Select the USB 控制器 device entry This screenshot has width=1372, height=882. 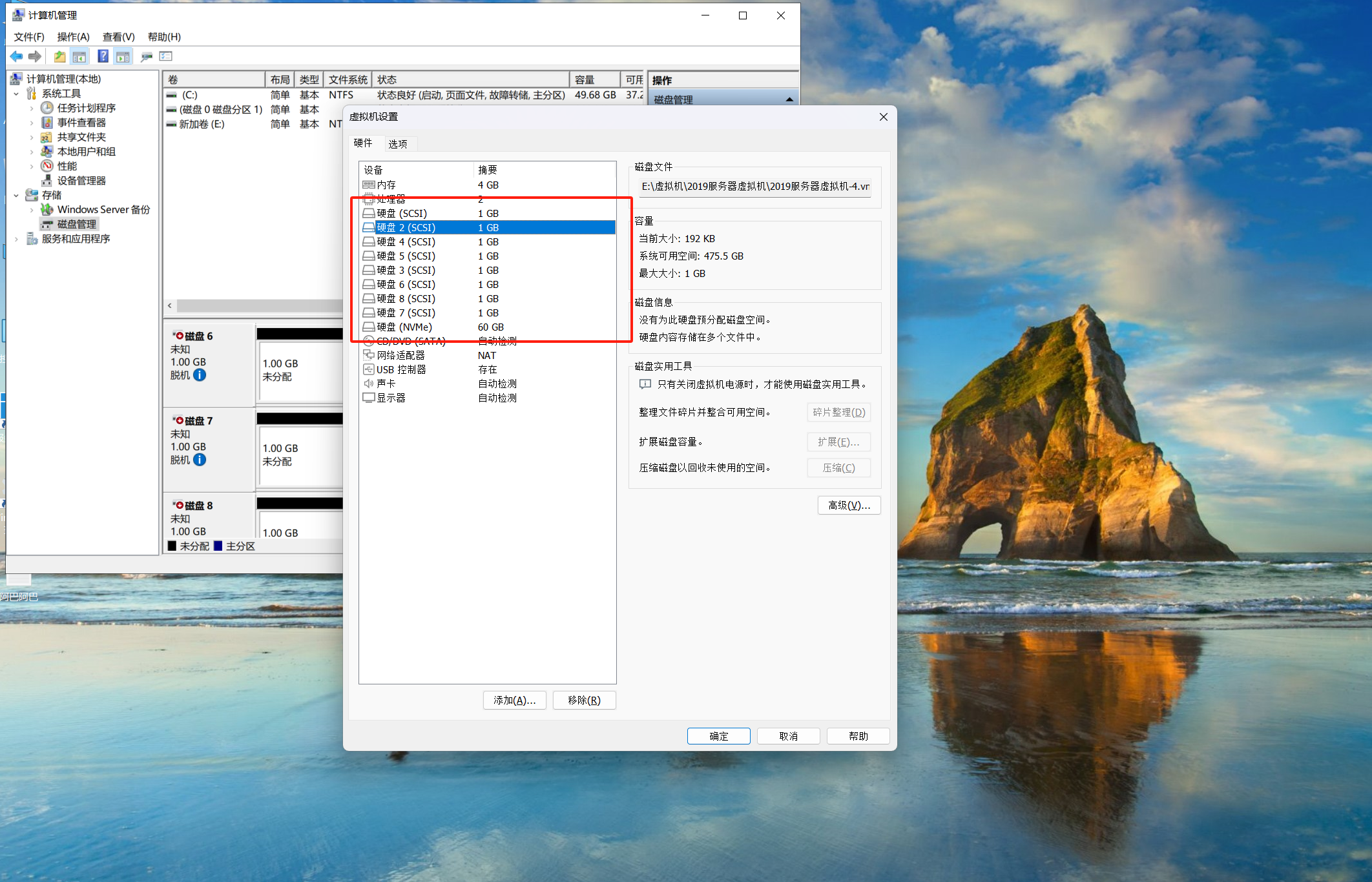point(400,370)
